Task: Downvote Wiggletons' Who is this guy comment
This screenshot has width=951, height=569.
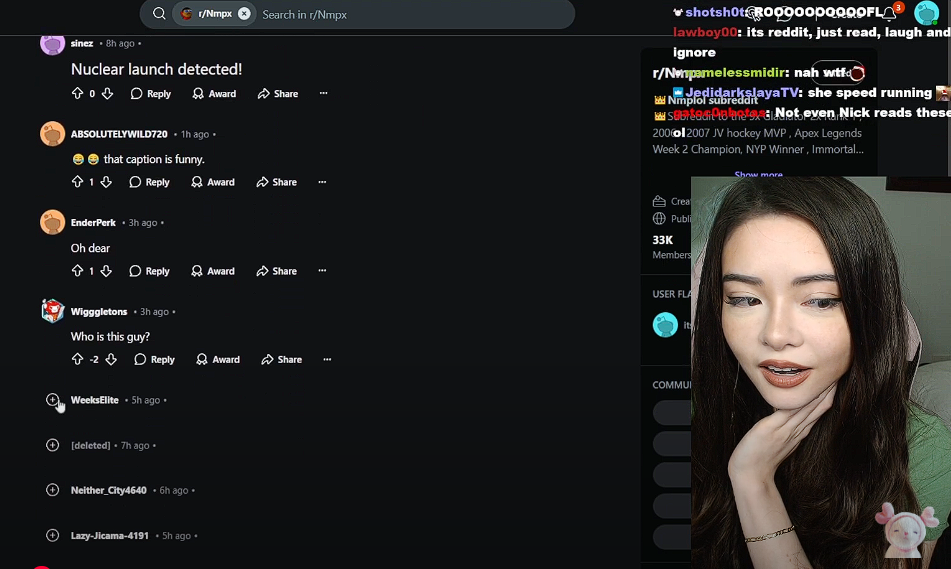Action: click(x=111, y=360)
